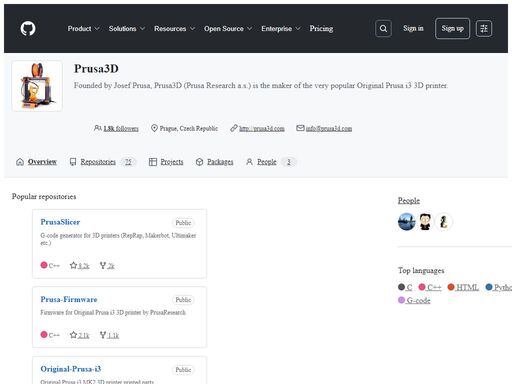The image size is (512, 384).
Task: Click the Sign up button
Action: (x=452, y=29)
